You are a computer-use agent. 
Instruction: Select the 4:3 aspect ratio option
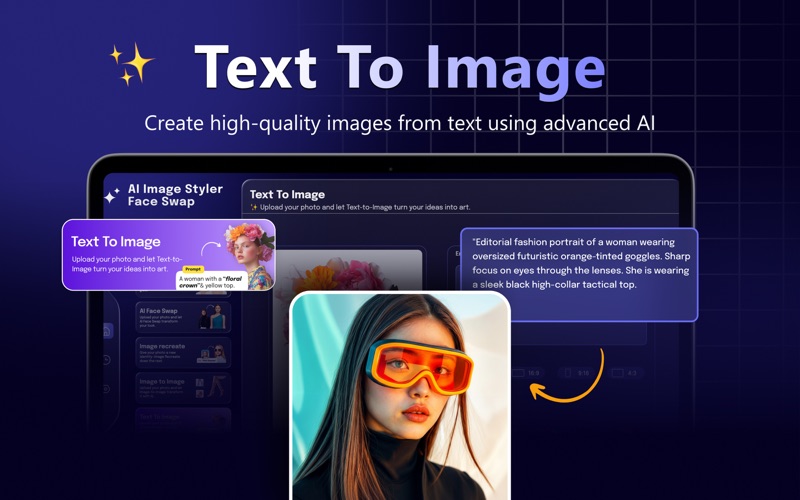(x=625, y=373)
